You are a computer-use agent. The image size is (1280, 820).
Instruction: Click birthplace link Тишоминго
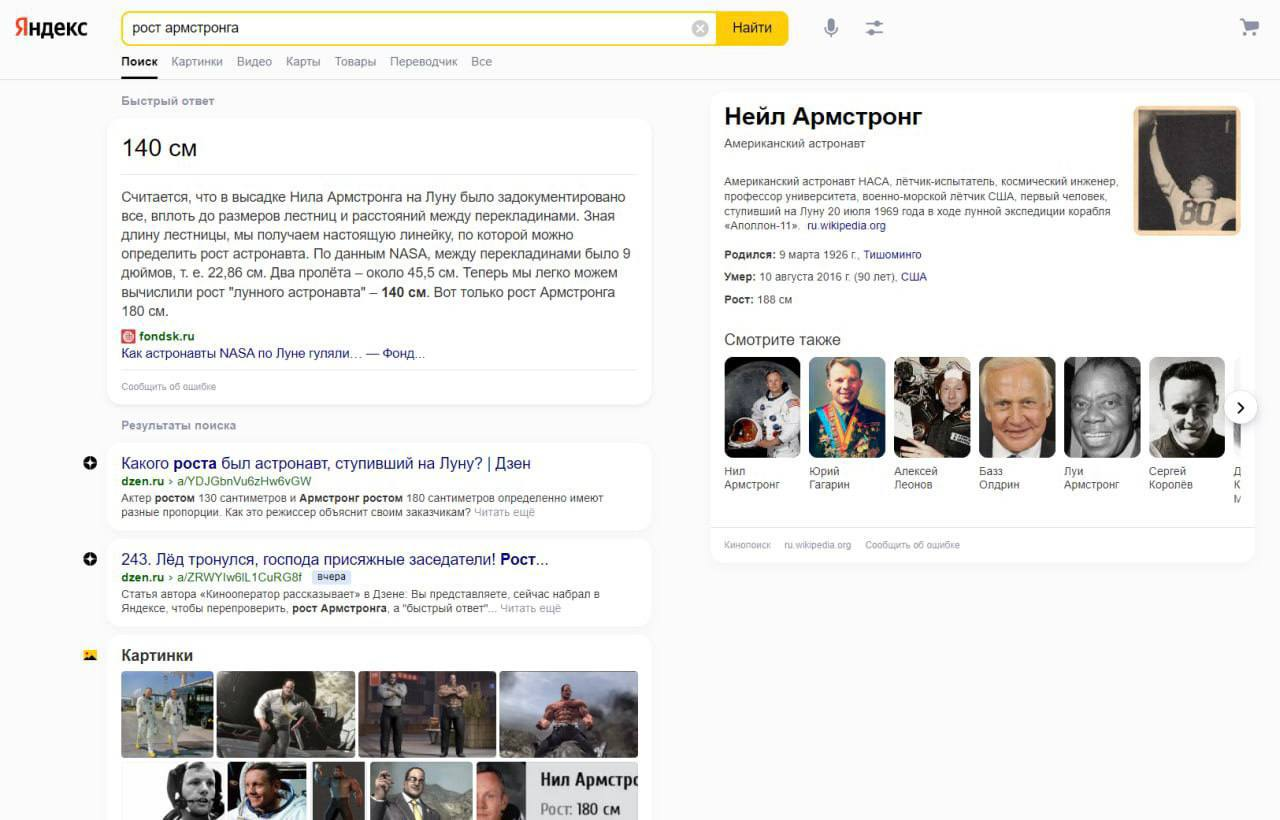[x=892, y=255]
